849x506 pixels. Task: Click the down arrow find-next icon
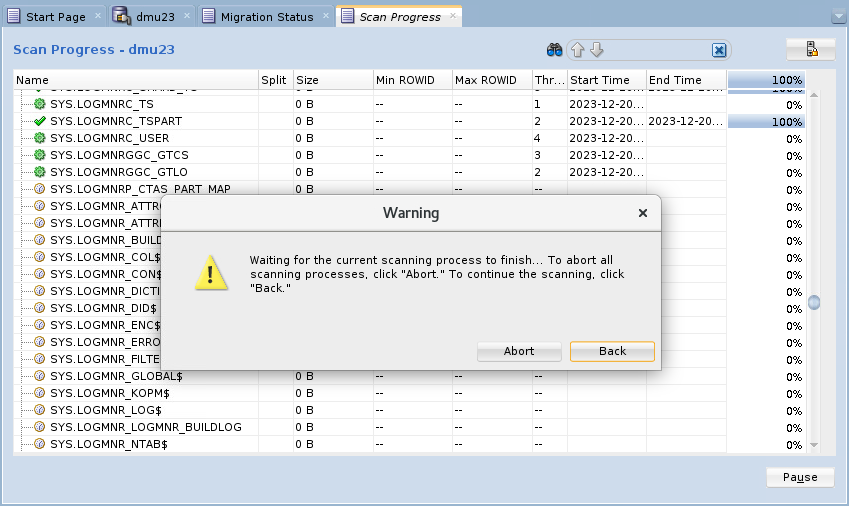pyautogui.click(x=597, y=50)
